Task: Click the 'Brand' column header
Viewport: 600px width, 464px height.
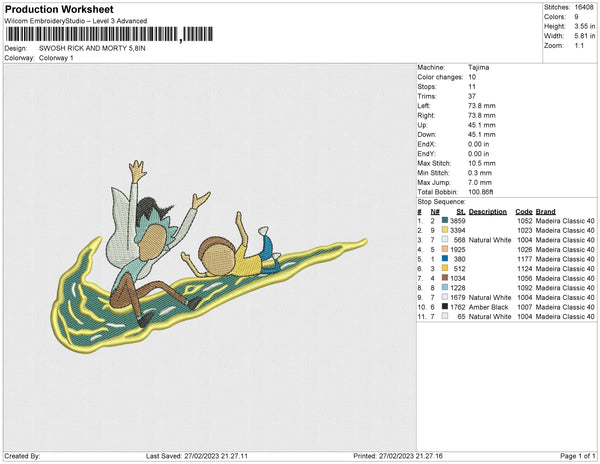Action: click(546, 212)
